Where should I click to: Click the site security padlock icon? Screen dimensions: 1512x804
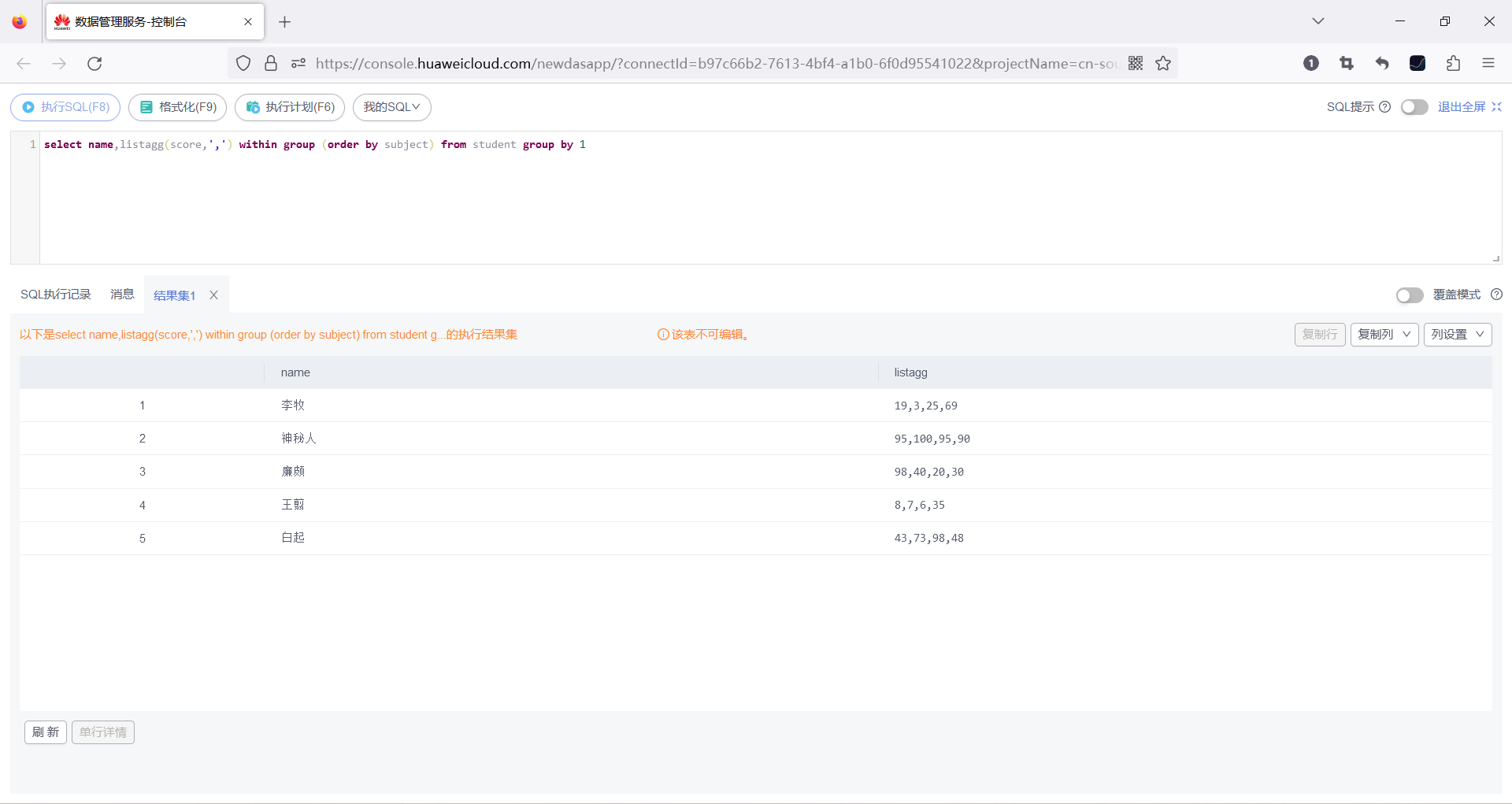click(271, 64)
